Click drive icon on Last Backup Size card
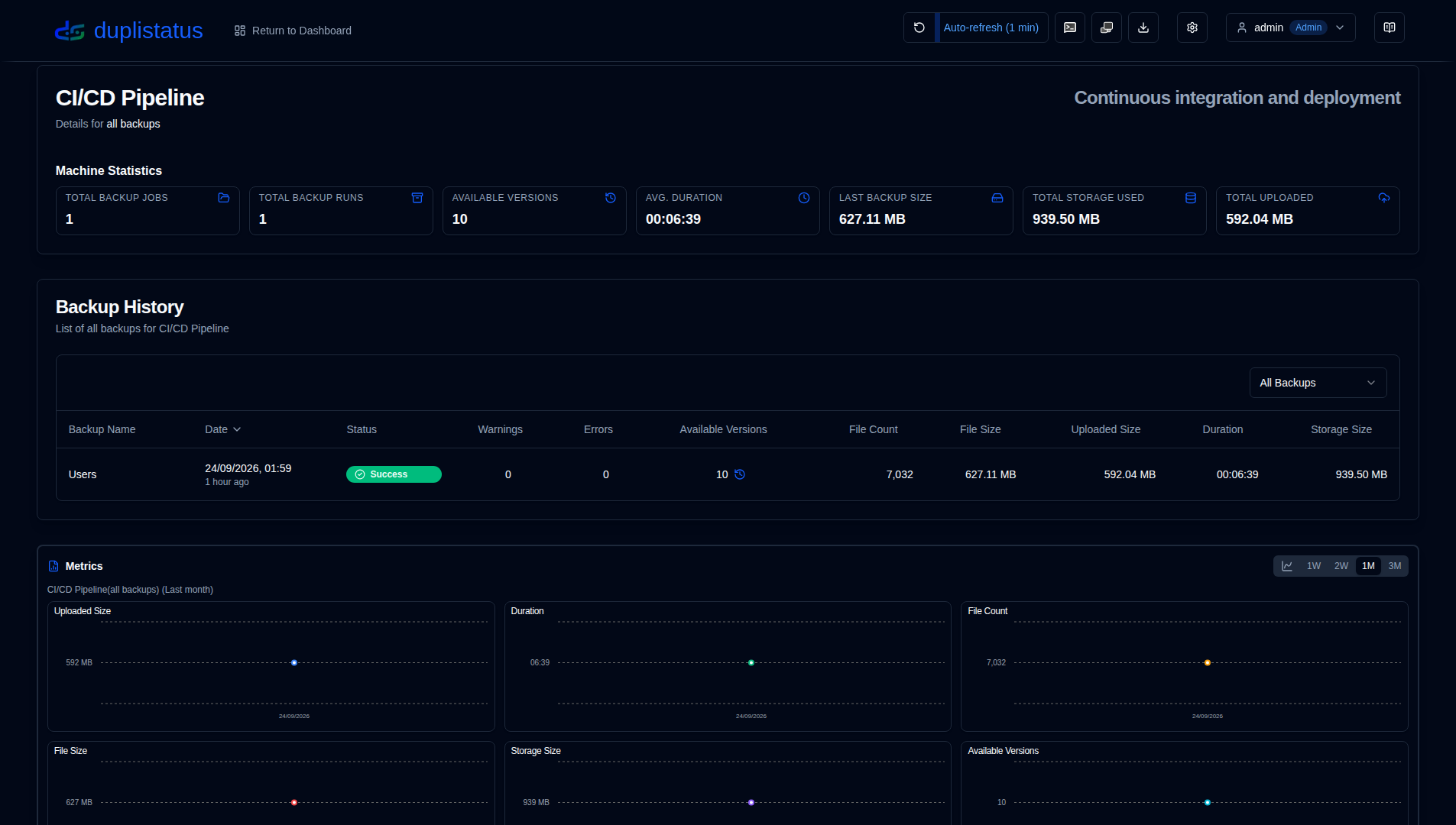The height and width of the screenshot is (825, 1456). (x=997, y=198)
